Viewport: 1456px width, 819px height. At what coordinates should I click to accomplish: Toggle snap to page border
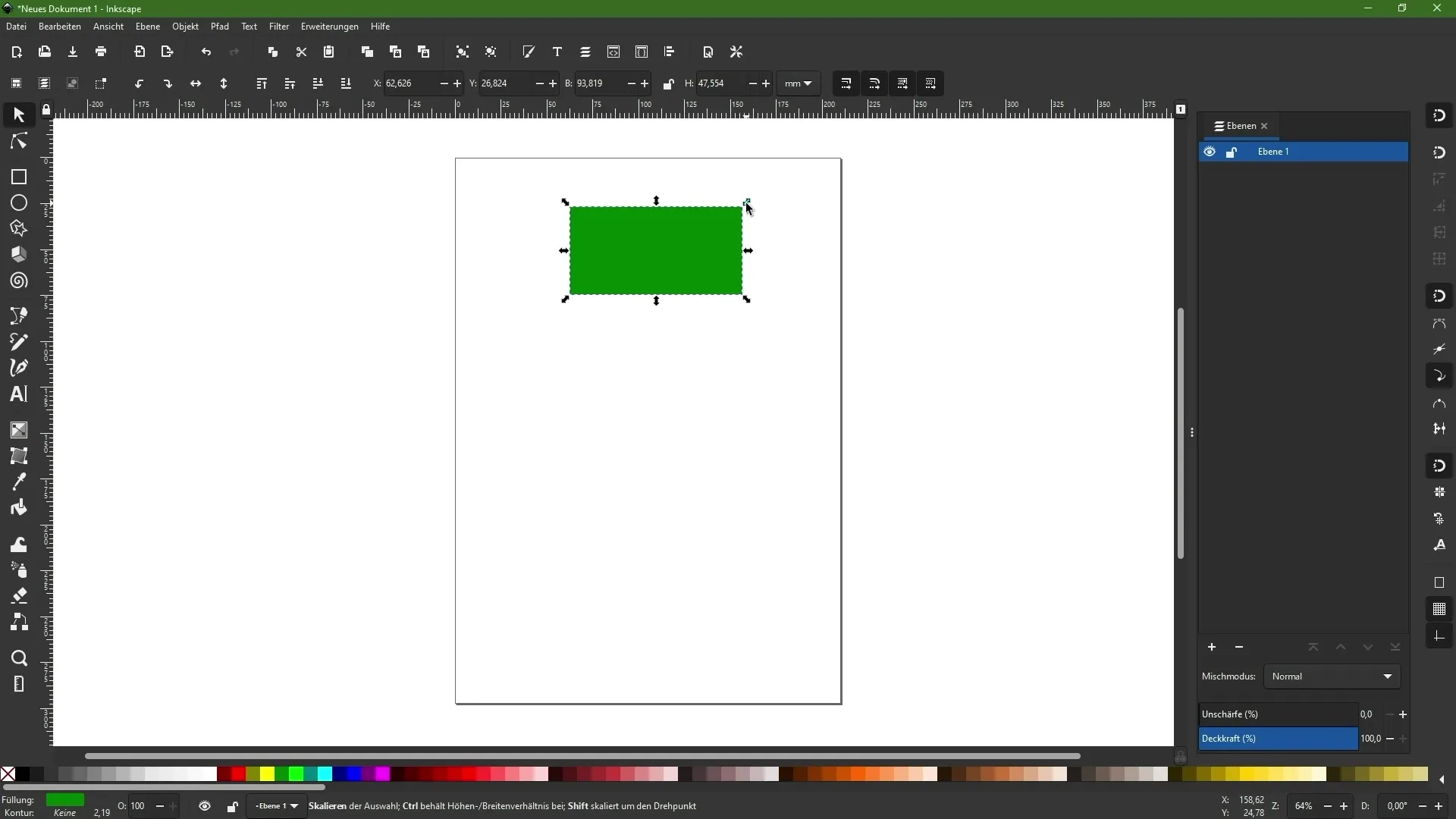pos(1439,582)
